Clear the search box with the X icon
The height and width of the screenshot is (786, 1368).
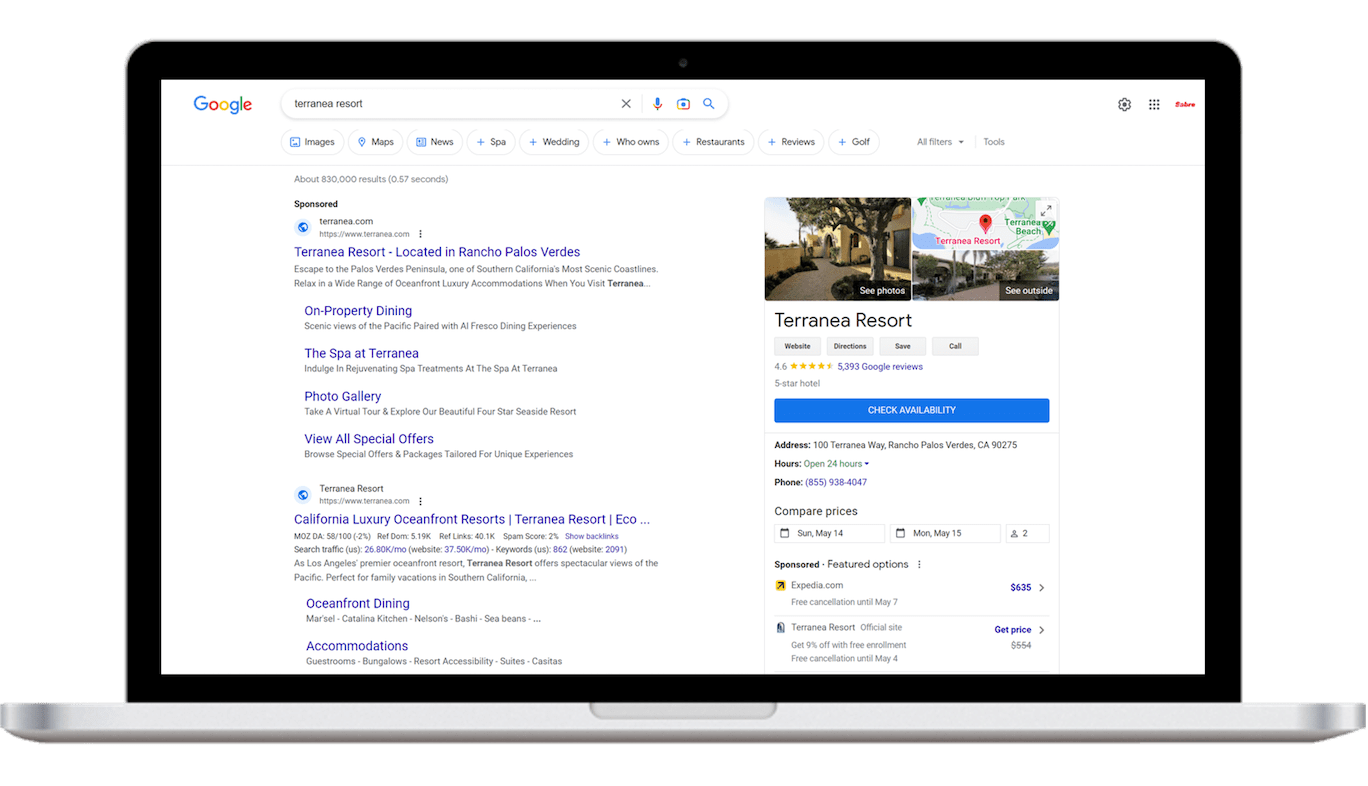[x=626, y=104]
